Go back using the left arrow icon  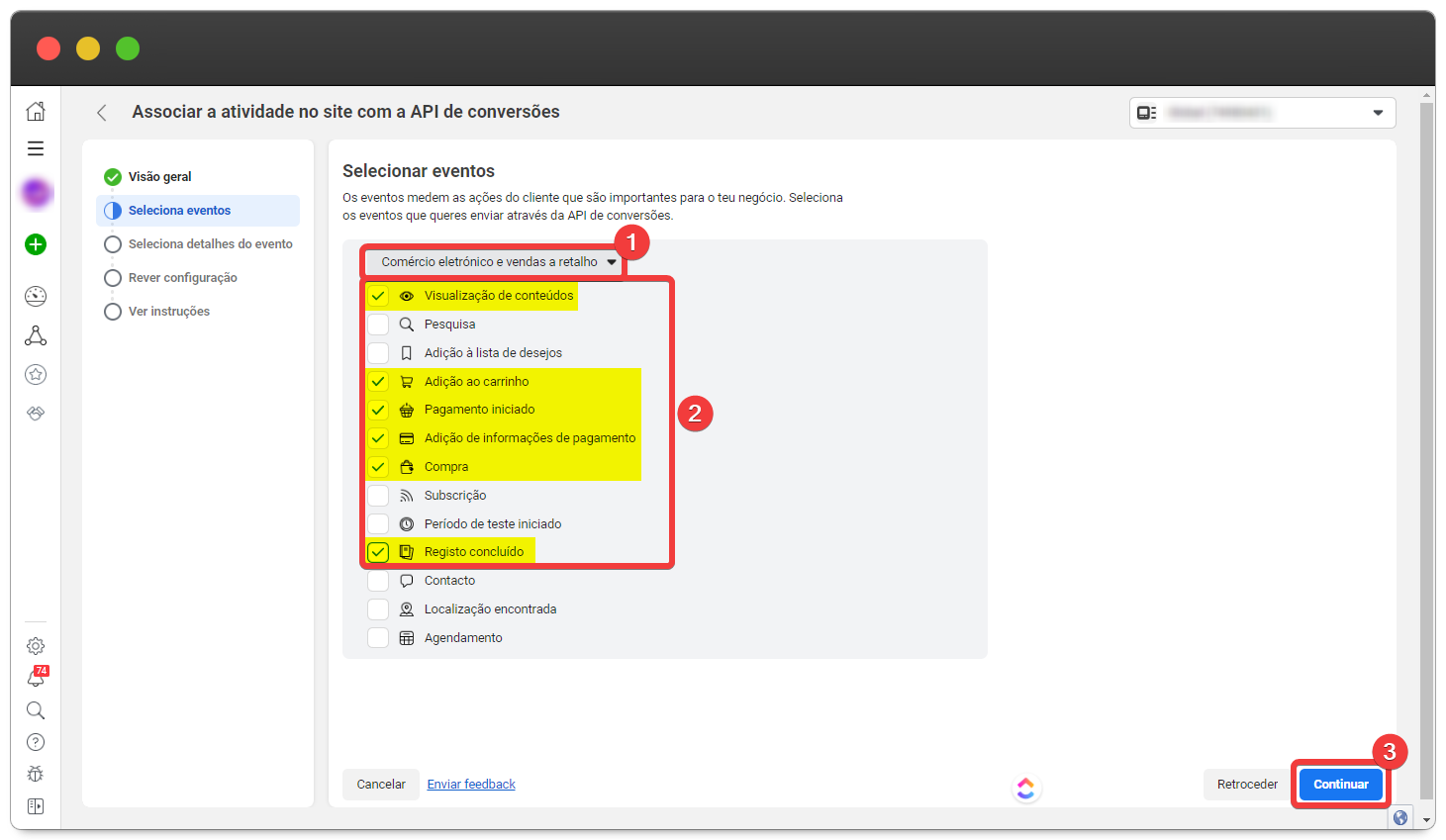[x=102, y=113]
